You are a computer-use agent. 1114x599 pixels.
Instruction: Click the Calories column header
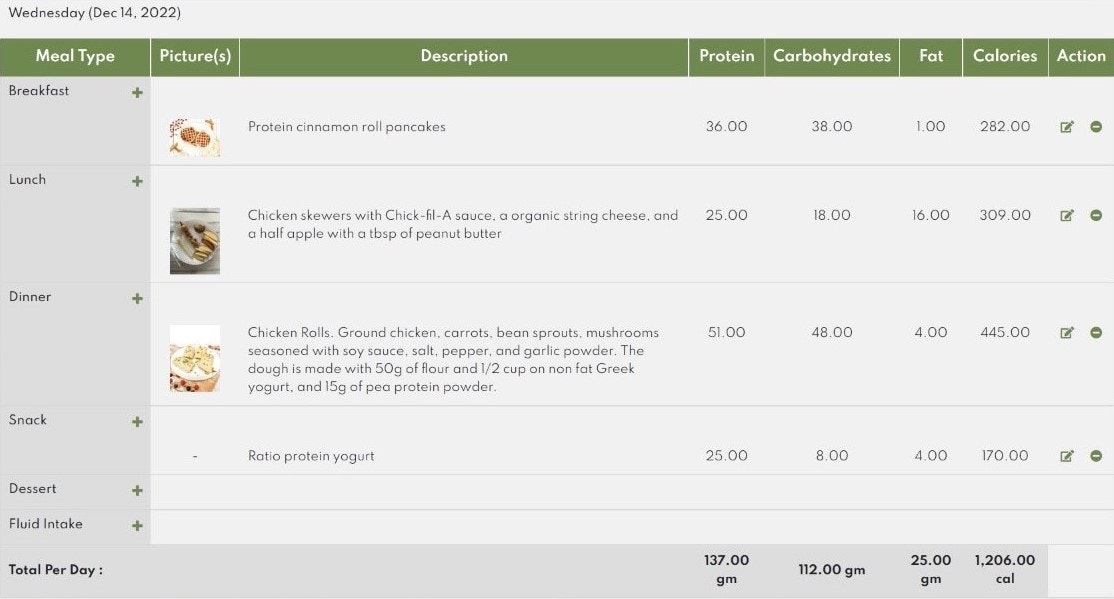click(x=1005, y=56)
